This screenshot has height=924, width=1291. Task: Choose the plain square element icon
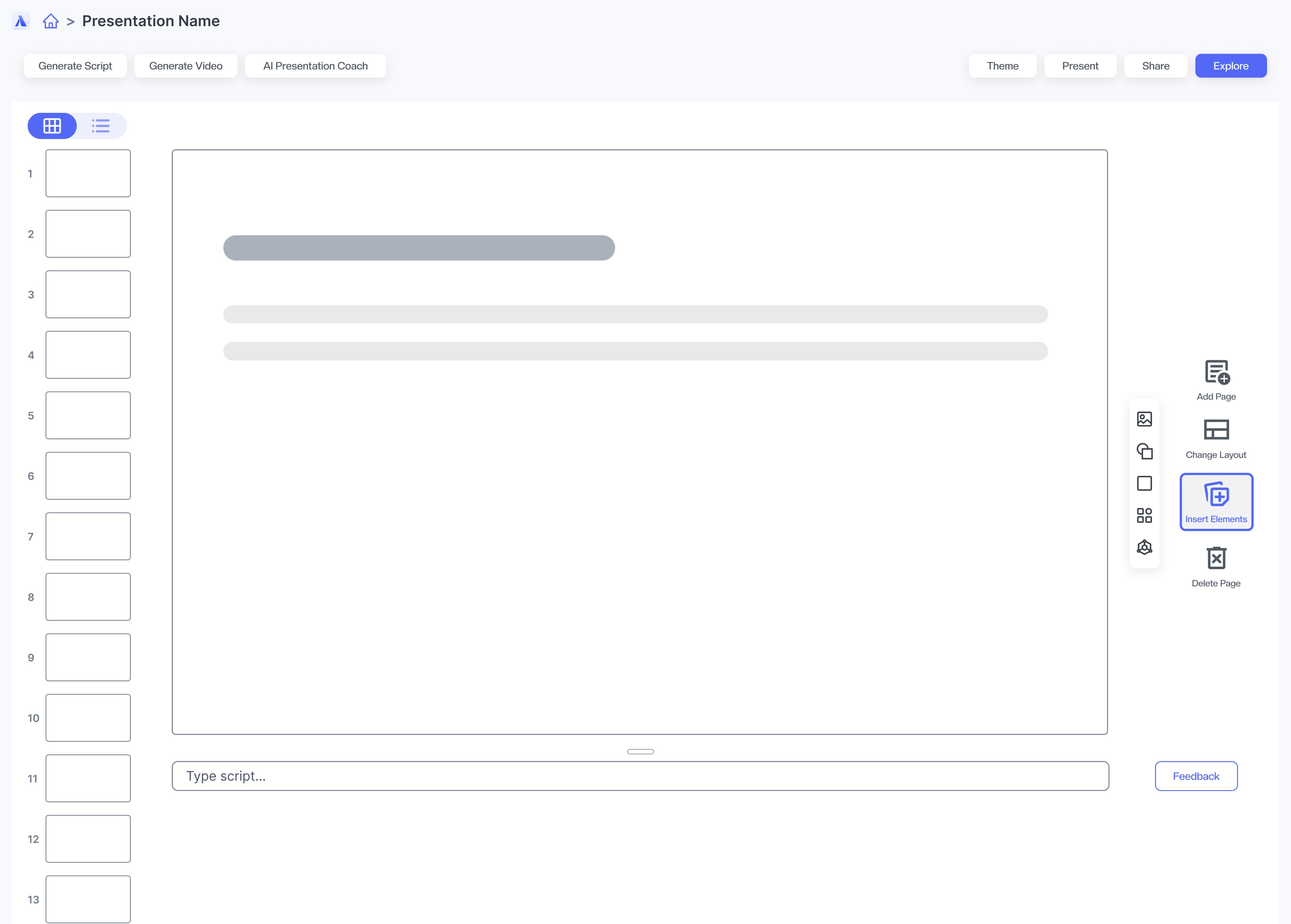[1144, 484]
